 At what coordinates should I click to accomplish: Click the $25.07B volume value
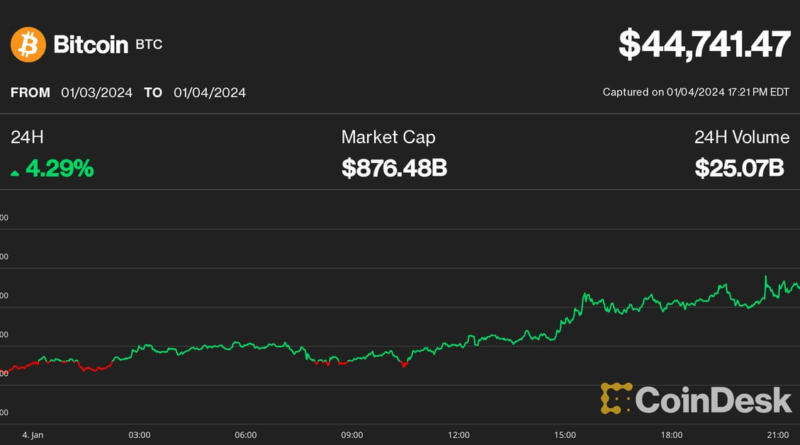(740, 168)
